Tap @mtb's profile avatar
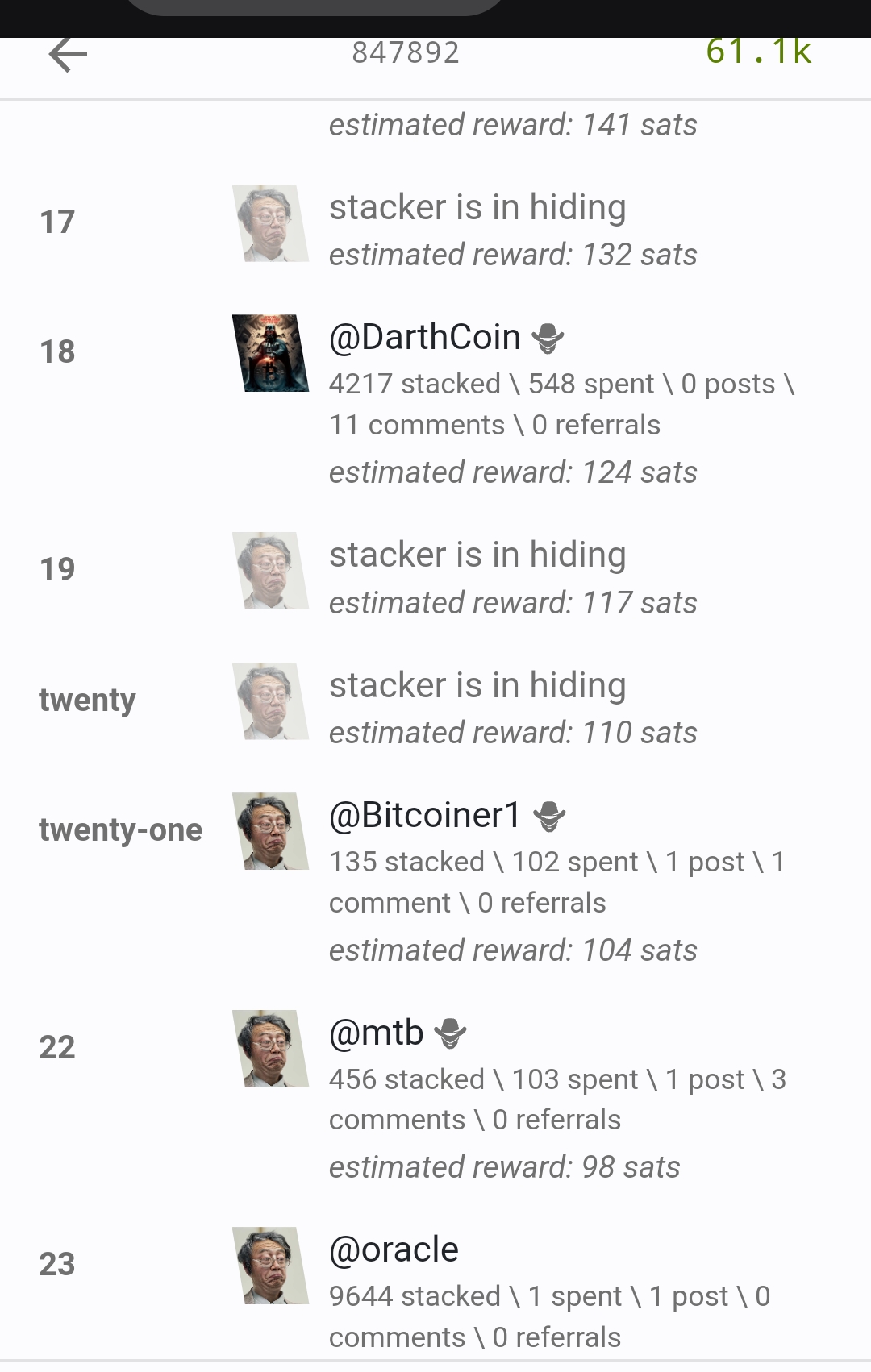This screenshot has width=871, height=1372. (x=271, y=1049)
